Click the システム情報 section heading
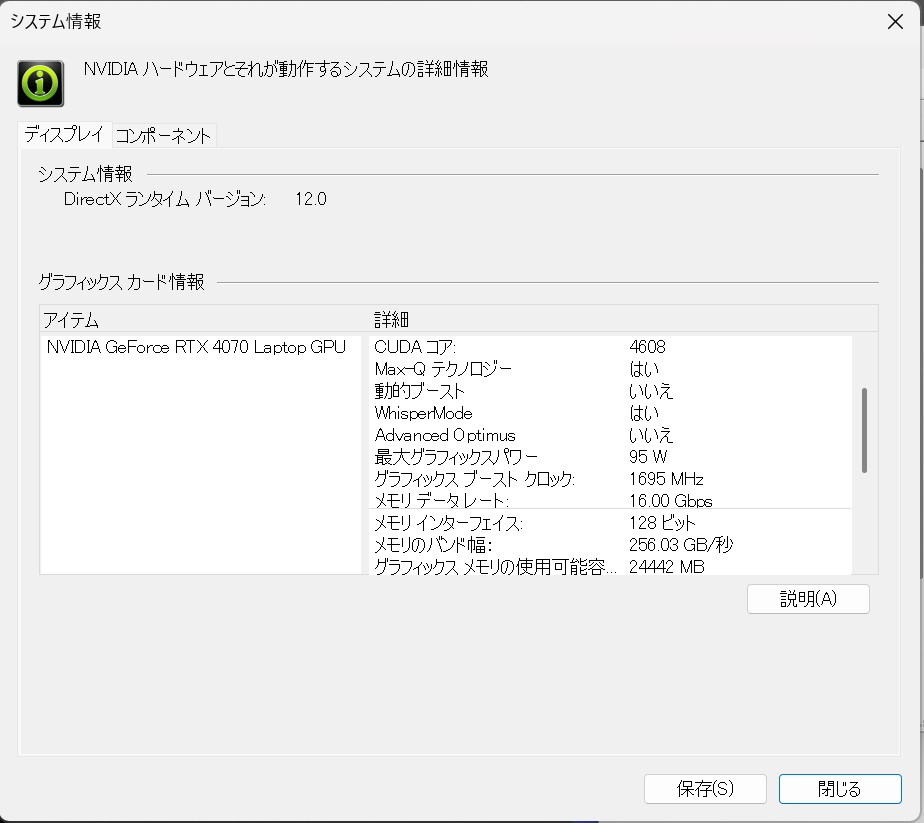This screenshot has height=823, width=924. point(85,174)
